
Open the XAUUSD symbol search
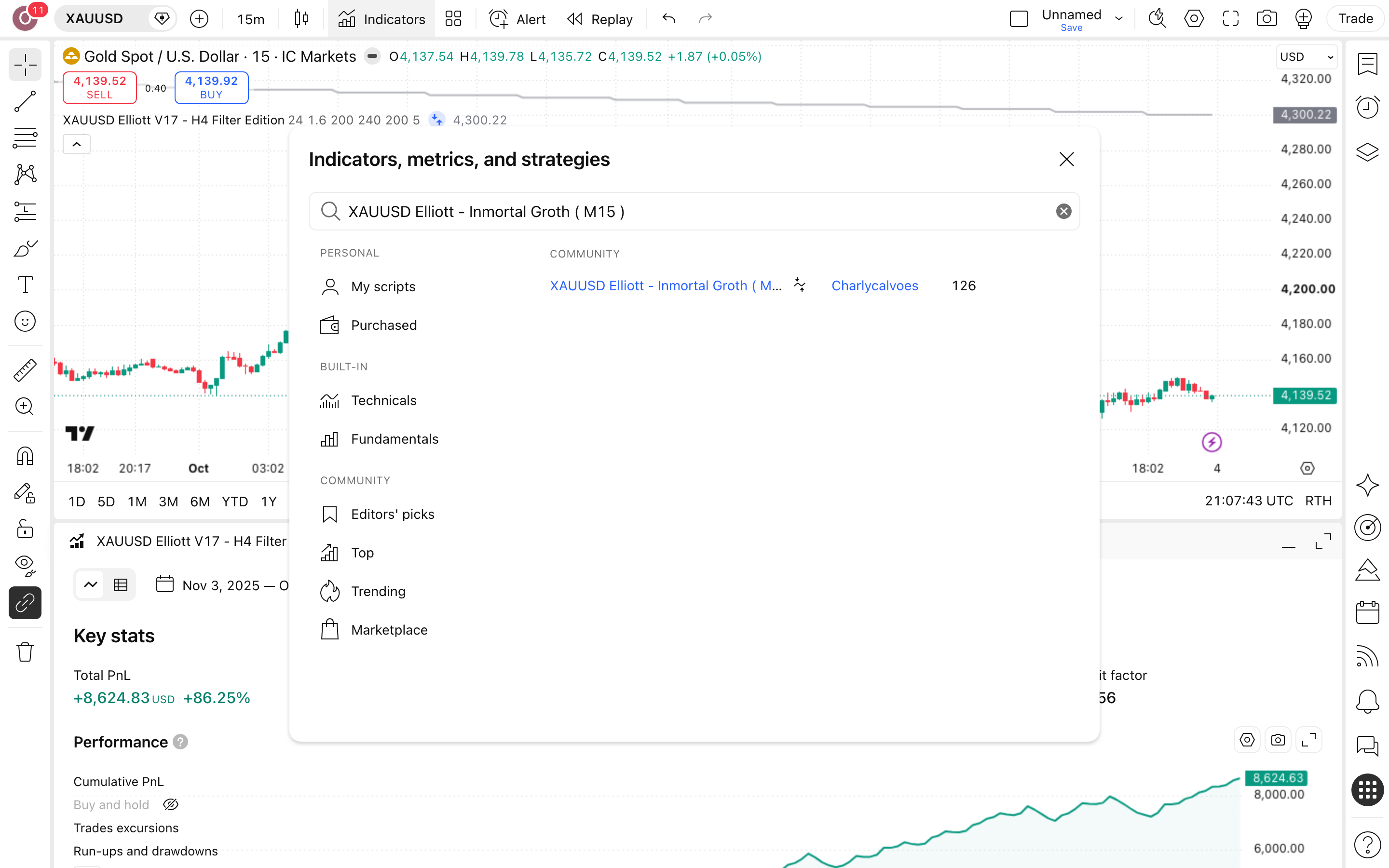95,19
